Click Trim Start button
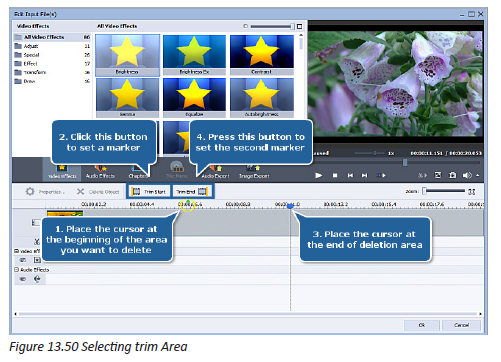The height and width of the screenshot is (362, 501). 149,191
